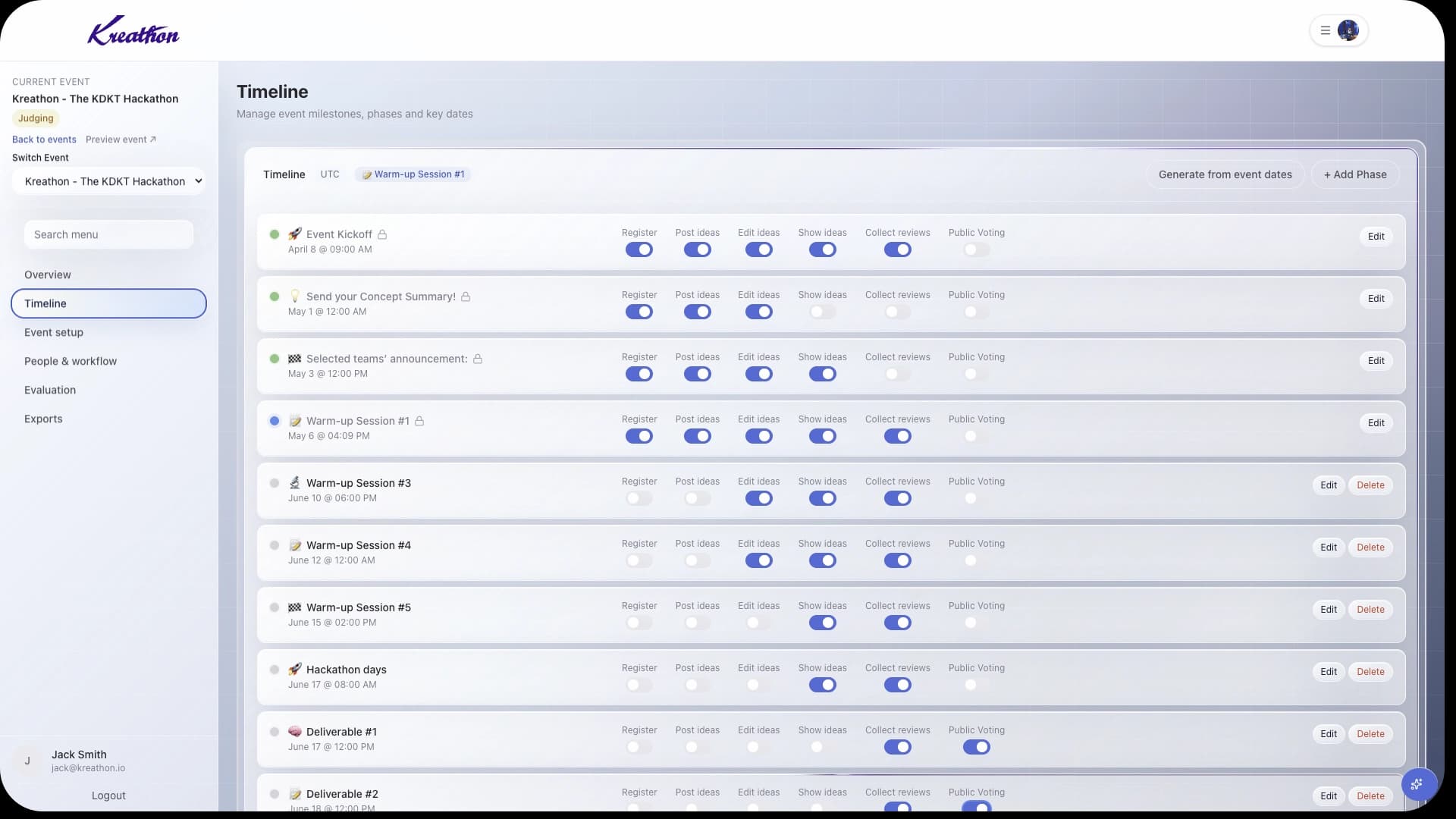Click Logout in the sidebar
Image resolution: width=1456 pixels, height=819 pixels.
[108, 795]
